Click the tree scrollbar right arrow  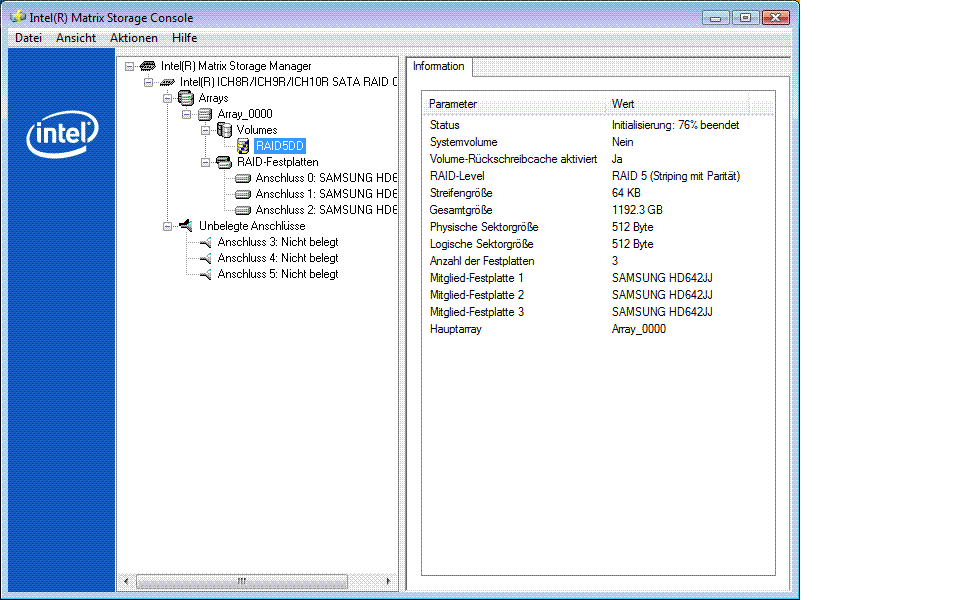click(388, 581)
